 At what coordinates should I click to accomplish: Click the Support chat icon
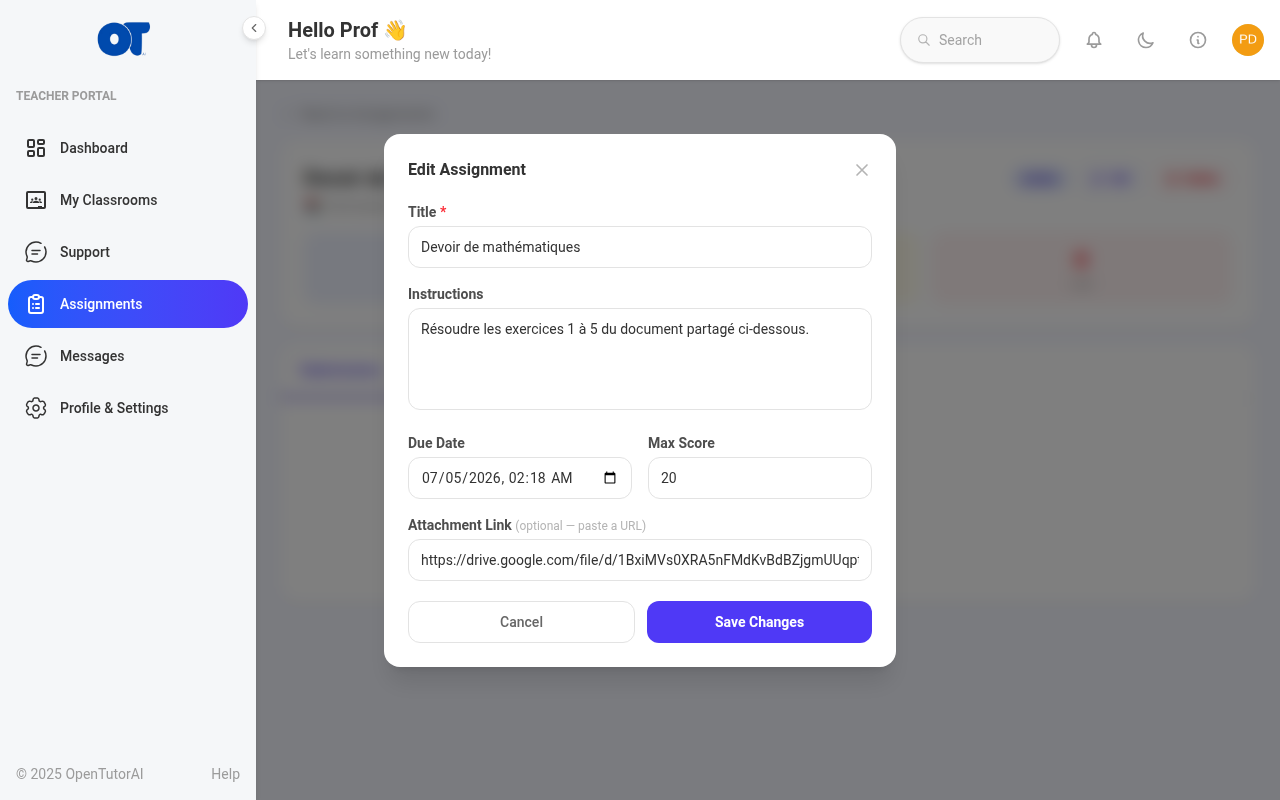coord(36,252)
